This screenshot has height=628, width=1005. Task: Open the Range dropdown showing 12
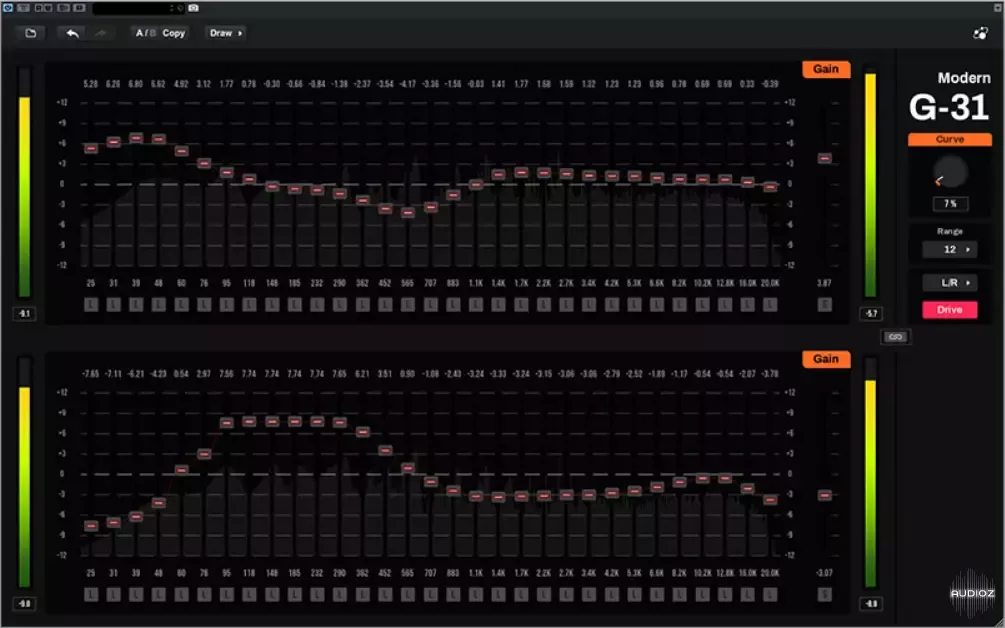(x=950, y=249)
